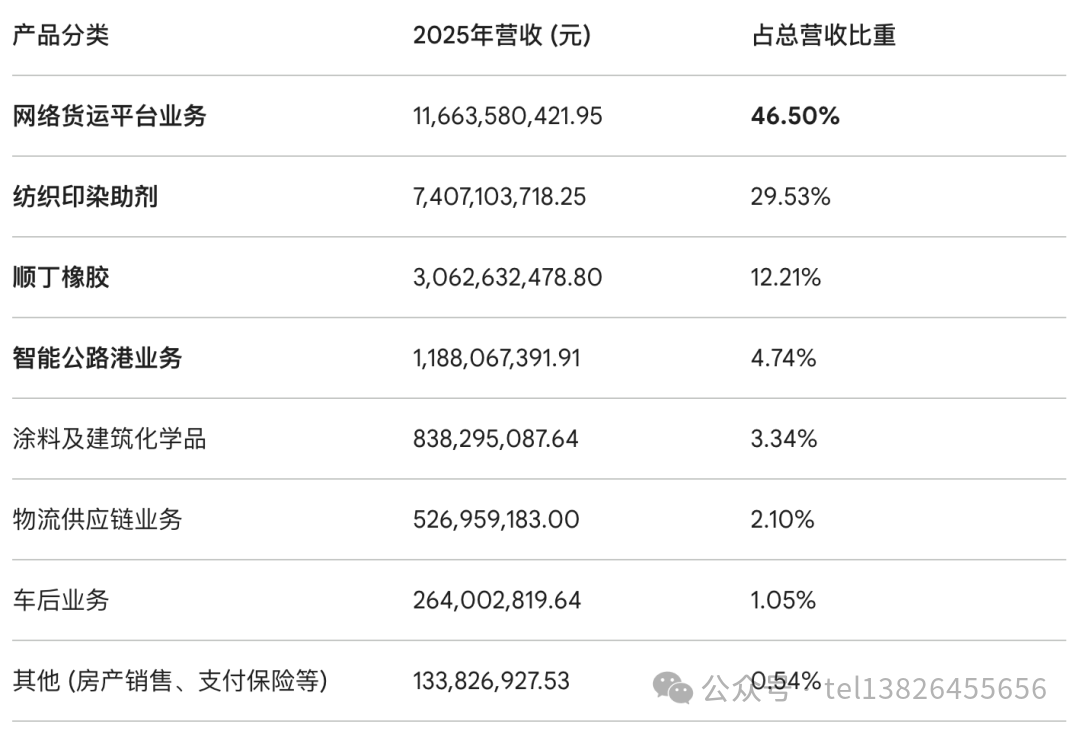Click the 网络货运平台业务 row label

(110, 116)
